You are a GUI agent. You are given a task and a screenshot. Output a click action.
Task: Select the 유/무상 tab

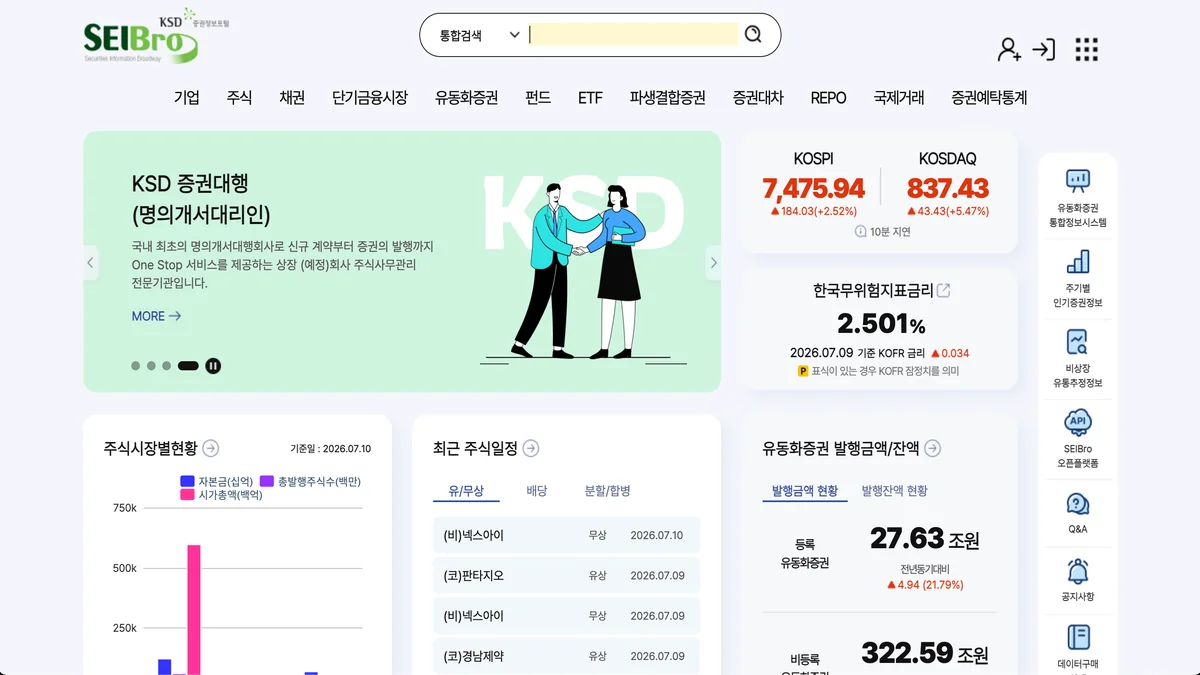(x=466, y=491)
